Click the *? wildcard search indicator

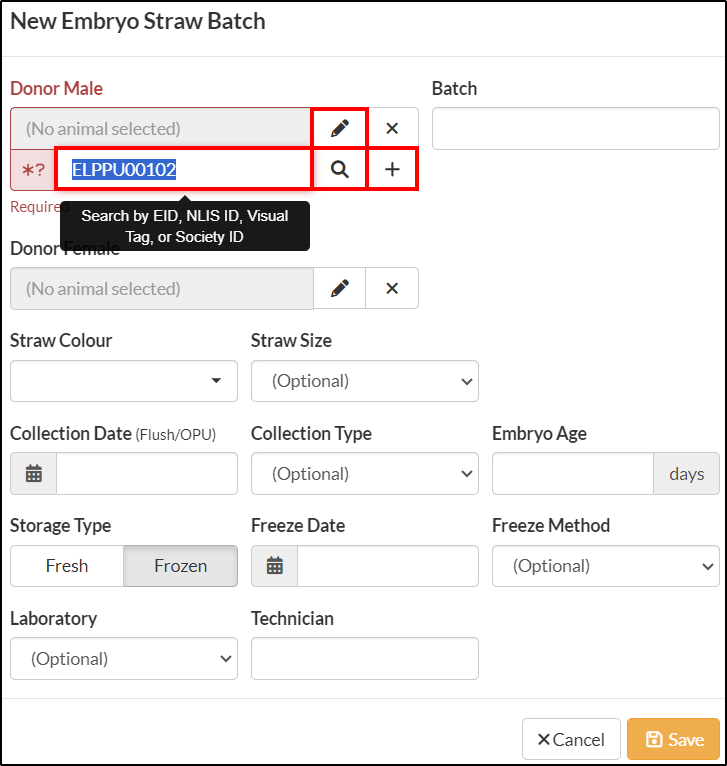33,170
